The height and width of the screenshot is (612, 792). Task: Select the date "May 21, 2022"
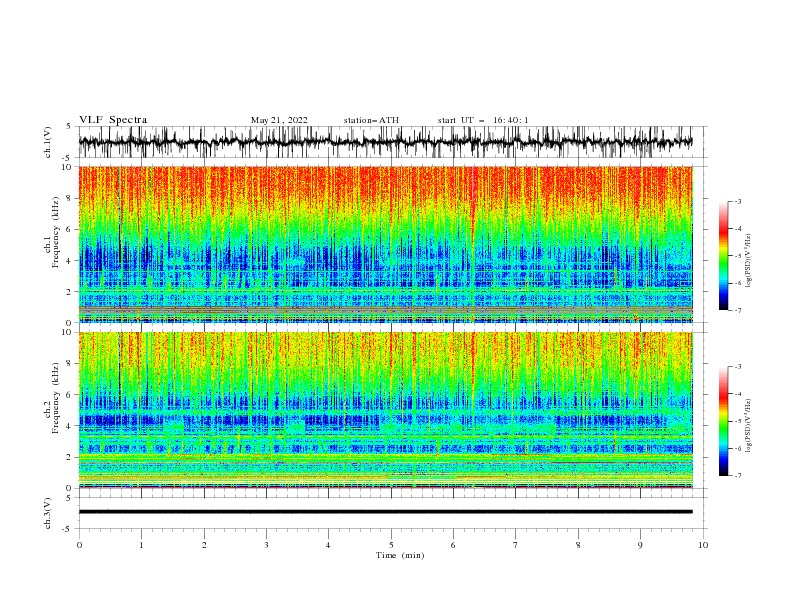pos(279,120)
